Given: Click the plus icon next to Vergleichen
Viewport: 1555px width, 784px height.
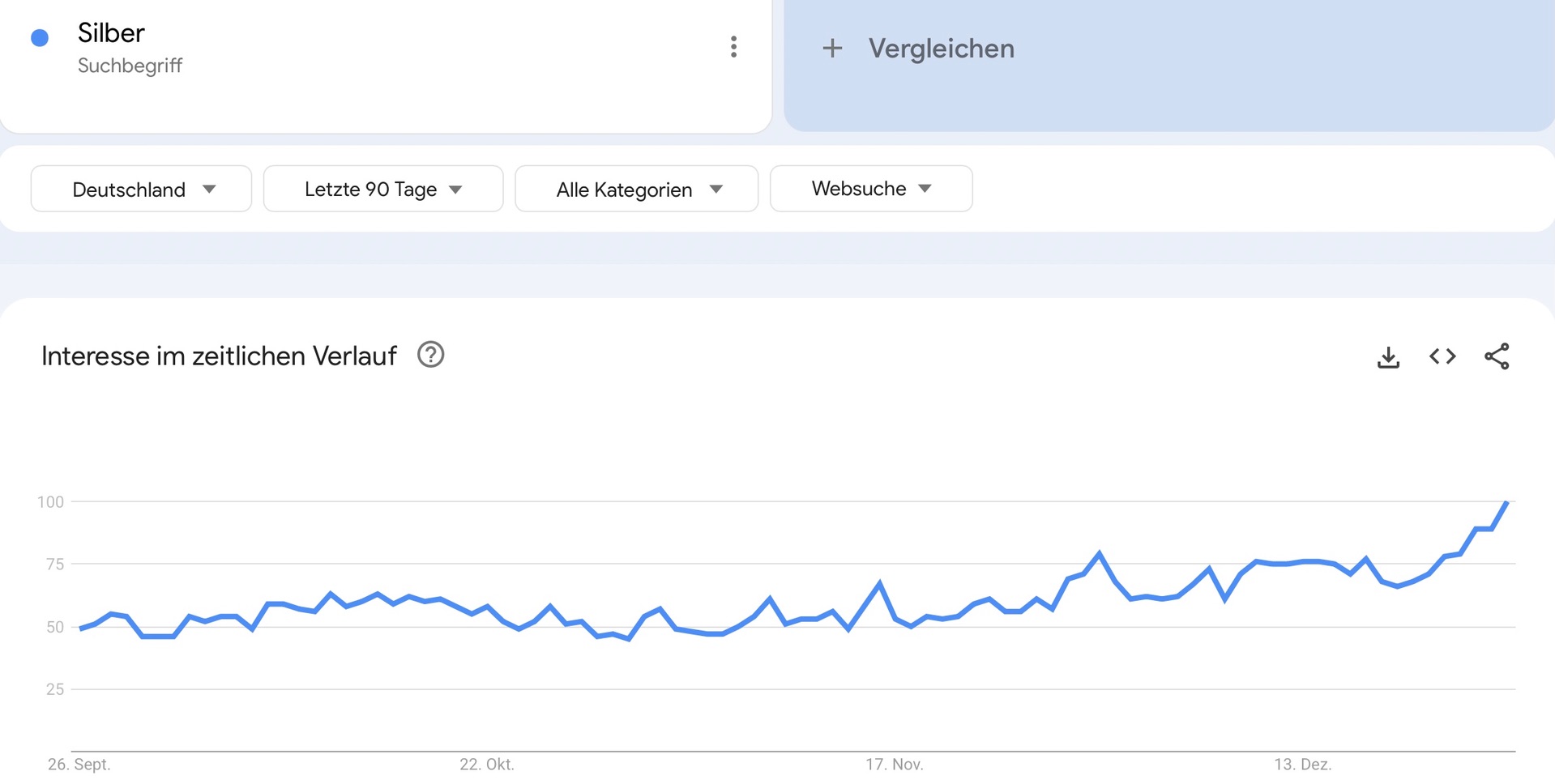Looking at the screenshot, I should pos(832,49).
